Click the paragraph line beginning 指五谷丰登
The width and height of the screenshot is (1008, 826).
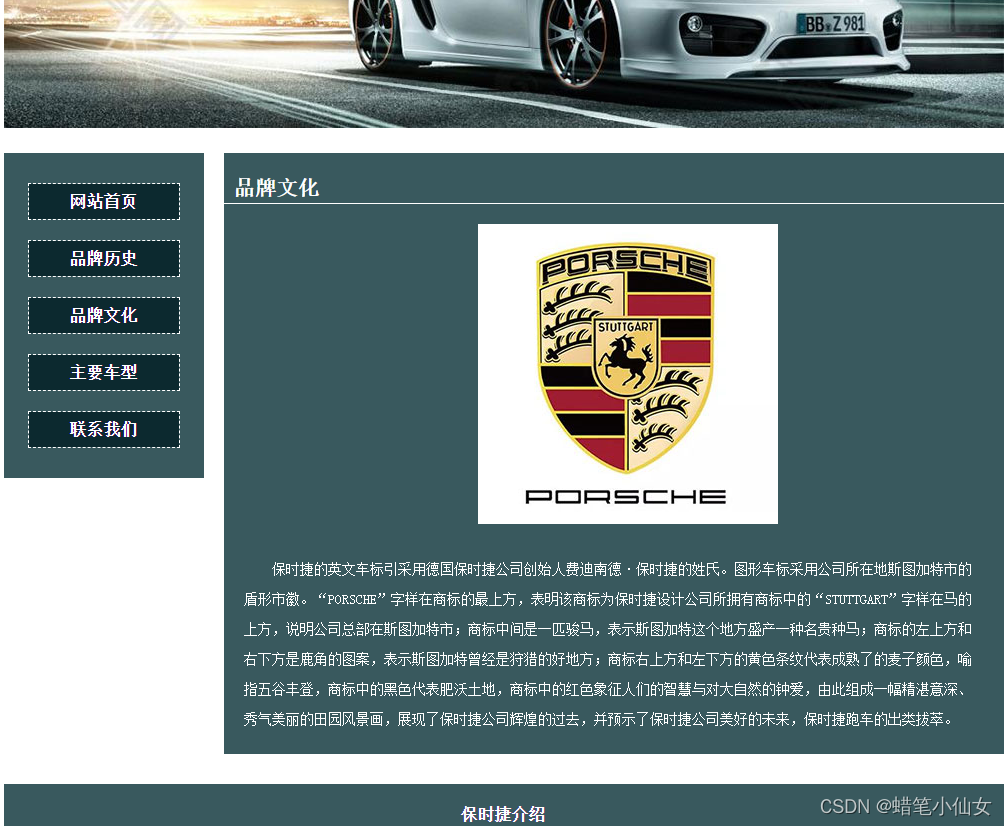point(604,689)
